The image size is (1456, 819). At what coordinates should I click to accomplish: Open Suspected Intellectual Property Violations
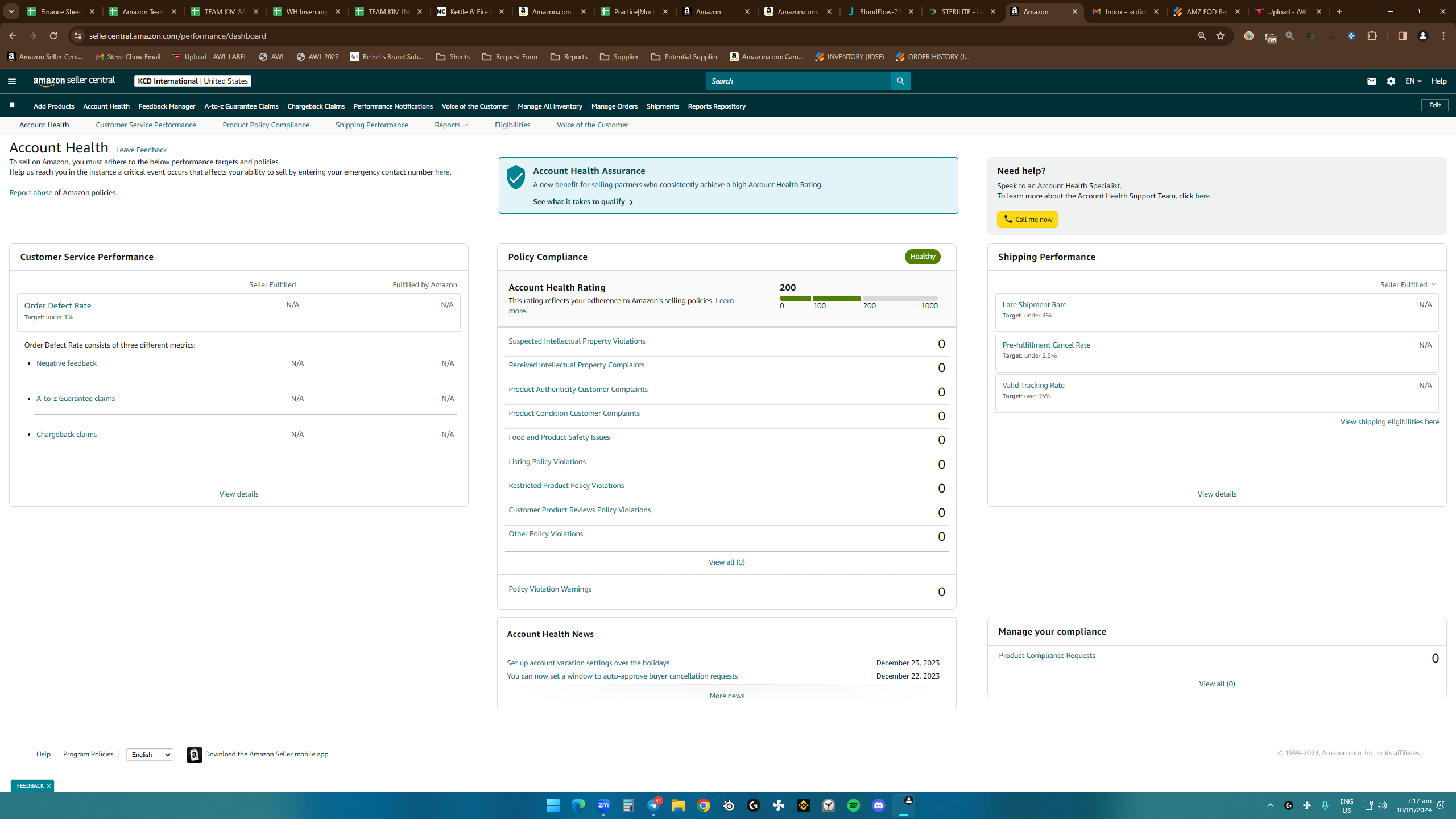pyautogui.click(x=577, y=341)
